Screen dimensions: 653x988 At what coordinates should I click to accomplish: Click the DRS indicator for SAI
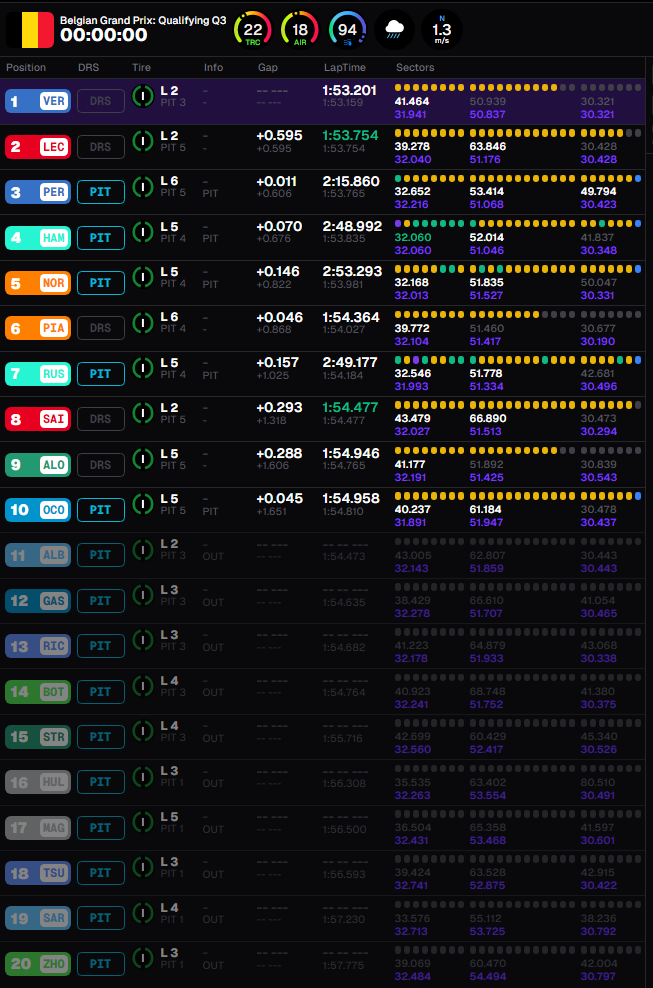pyautogui.click(x=101, y=418)
